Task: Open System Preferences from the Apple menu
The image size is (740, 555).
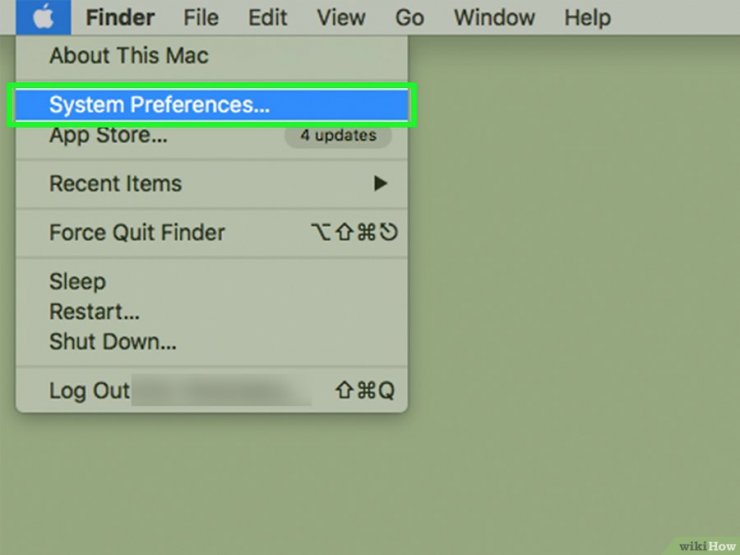Action: point(212,105)
